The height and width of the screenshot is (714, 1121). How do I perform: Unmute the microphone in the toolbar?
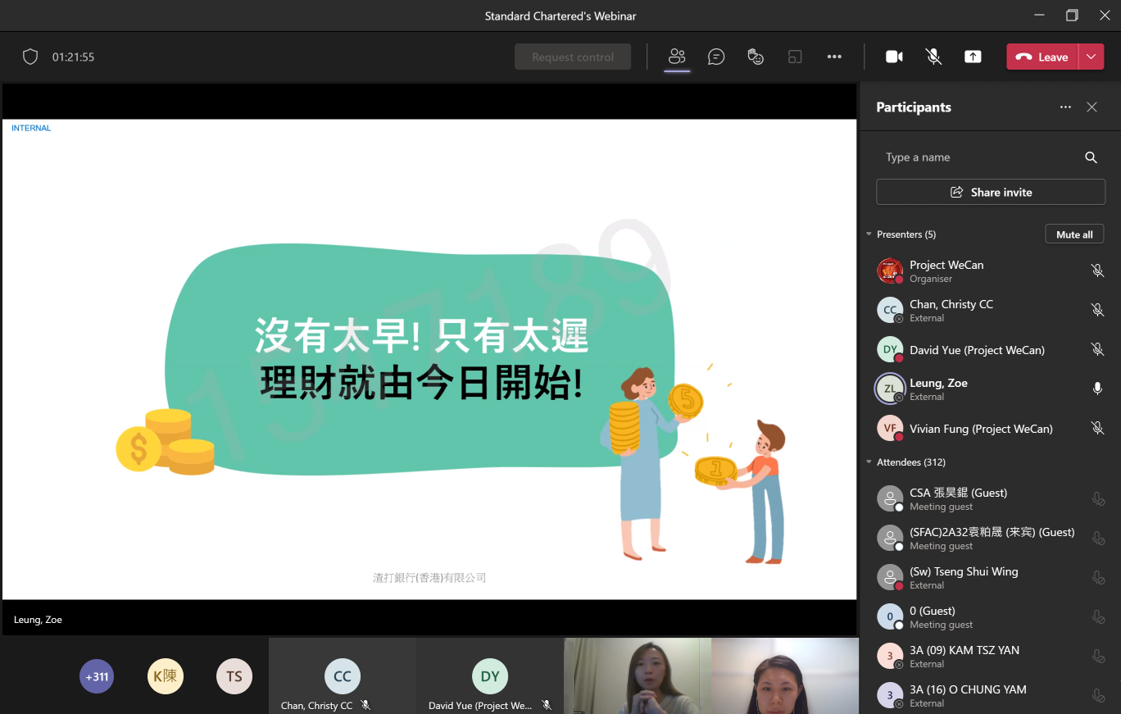tap(933, 57)
